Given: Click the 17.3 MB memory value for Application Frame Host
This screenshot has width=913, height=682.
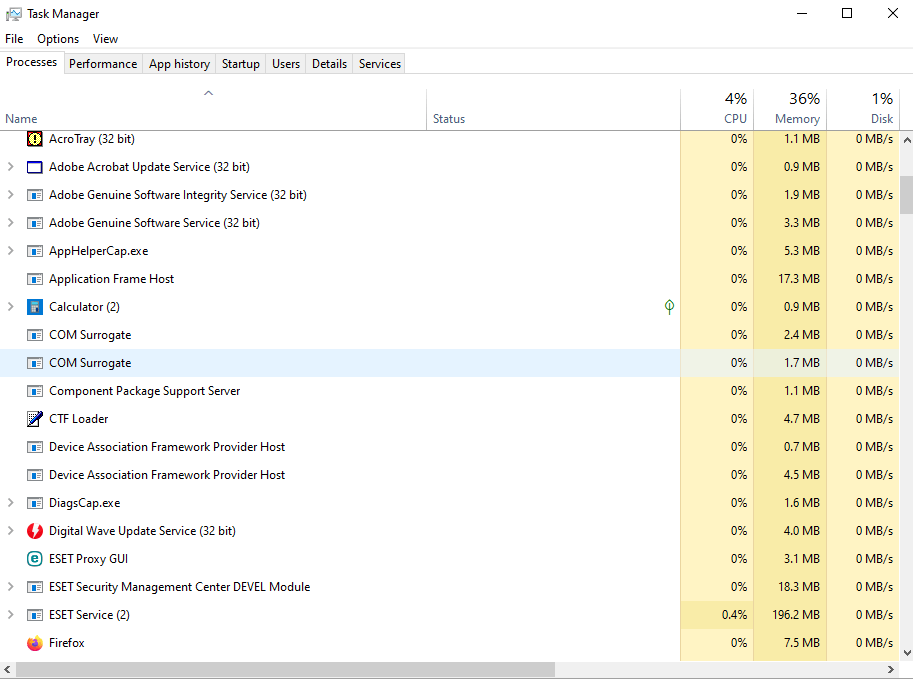Looking at the screenshot, I should point(799,279).
